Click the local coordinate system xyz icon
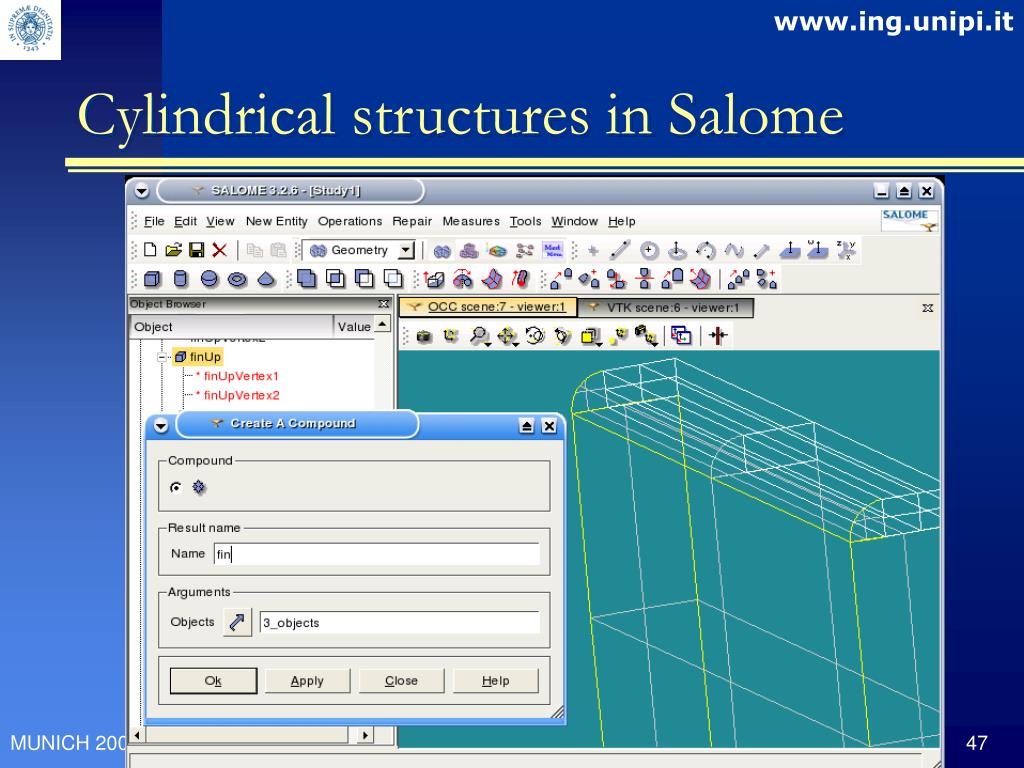 846,250
